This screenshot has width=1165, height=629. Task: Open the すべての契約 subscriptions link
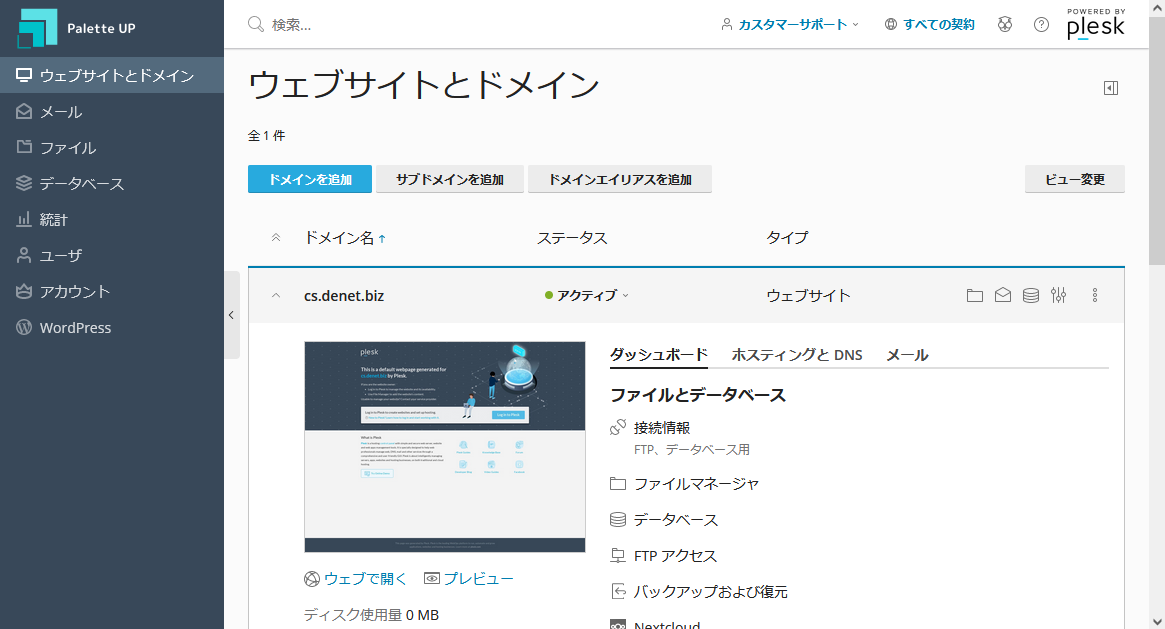click(x=929, y=25)
